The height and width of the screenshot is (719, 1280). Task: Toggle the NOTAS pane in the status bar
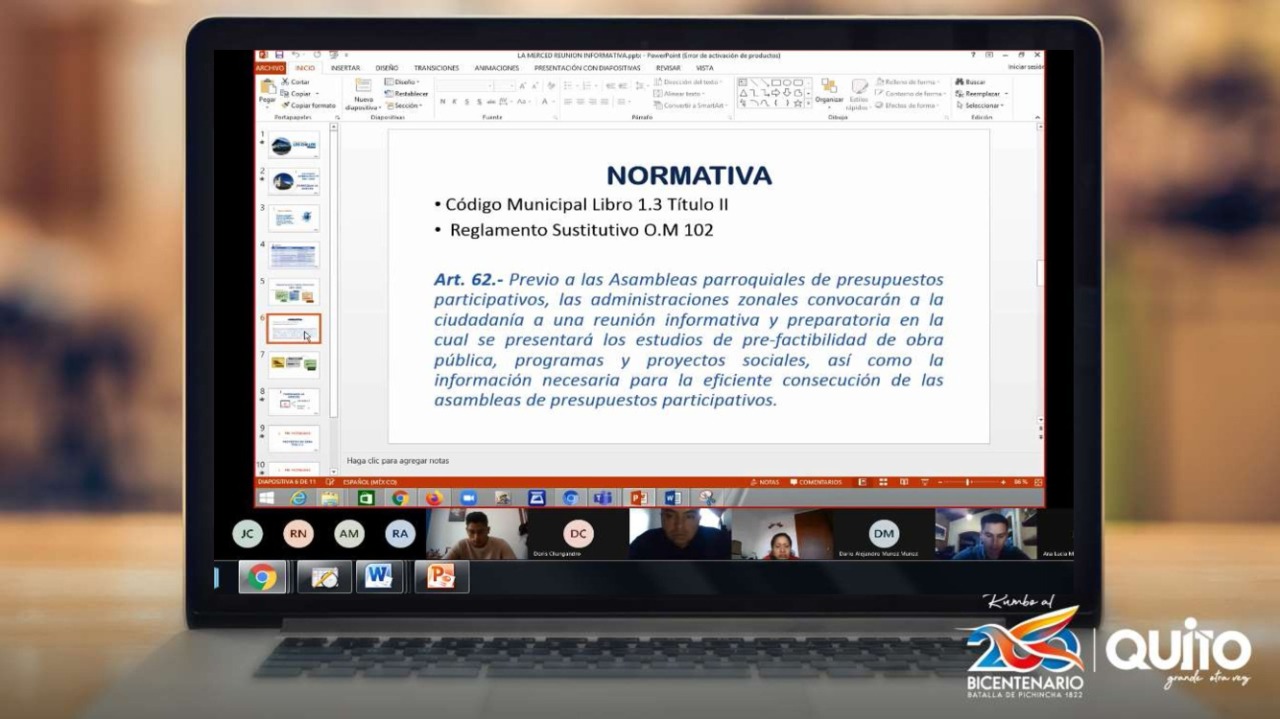(x=765, y=482)
